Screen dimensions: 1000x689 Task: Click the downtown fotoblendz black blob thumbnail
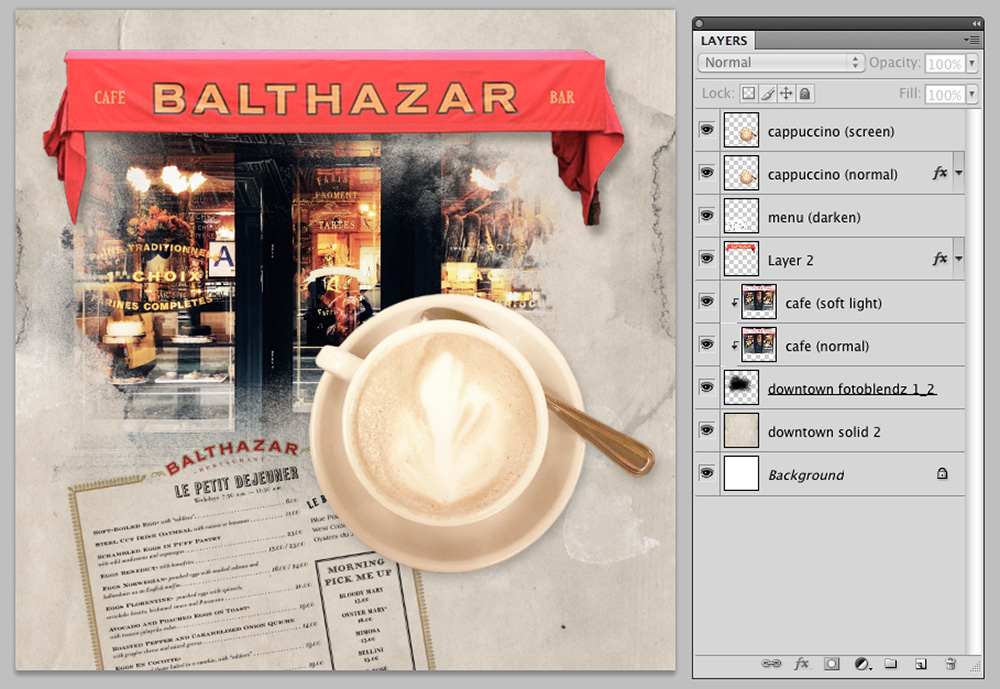tap(741, 387)
